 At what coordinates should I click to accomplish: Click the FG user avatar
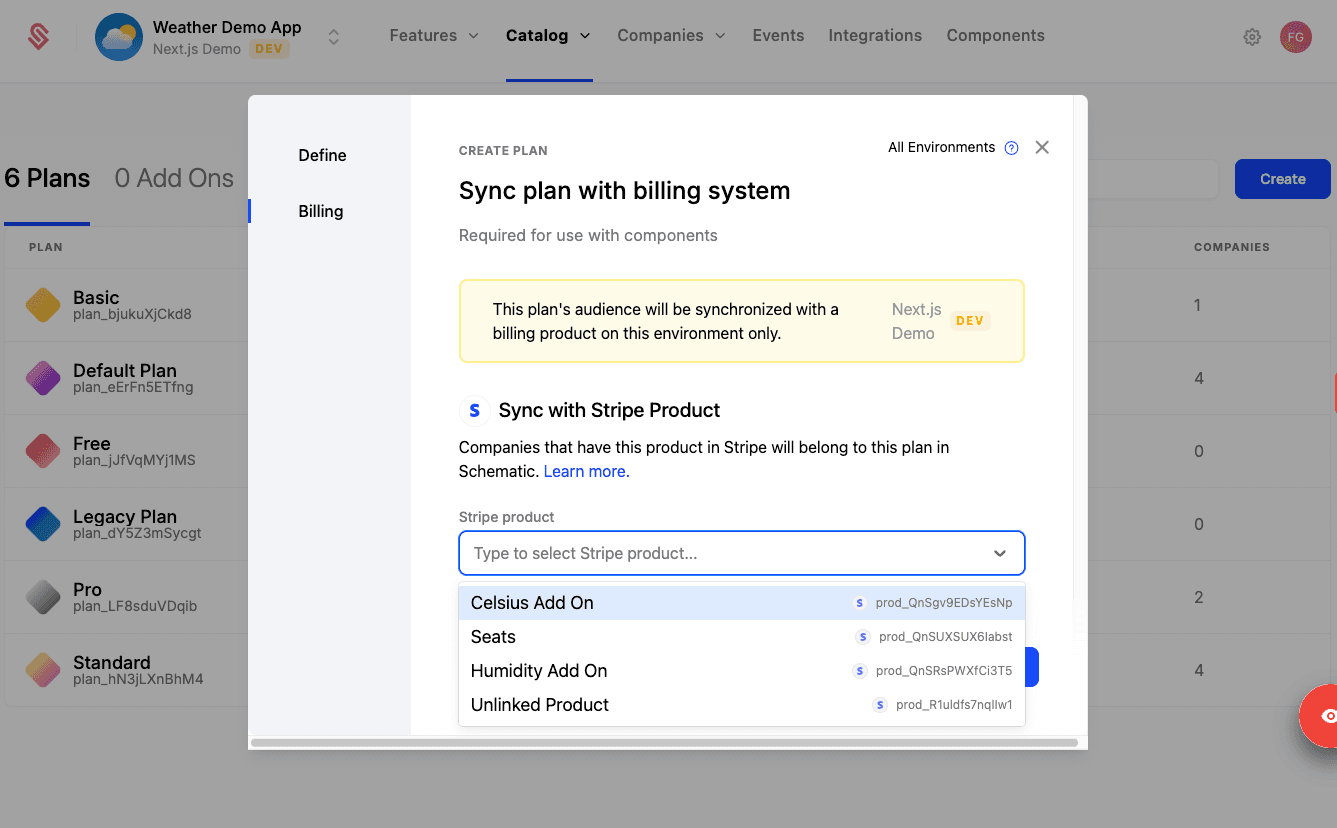(x=1295, y=37)
